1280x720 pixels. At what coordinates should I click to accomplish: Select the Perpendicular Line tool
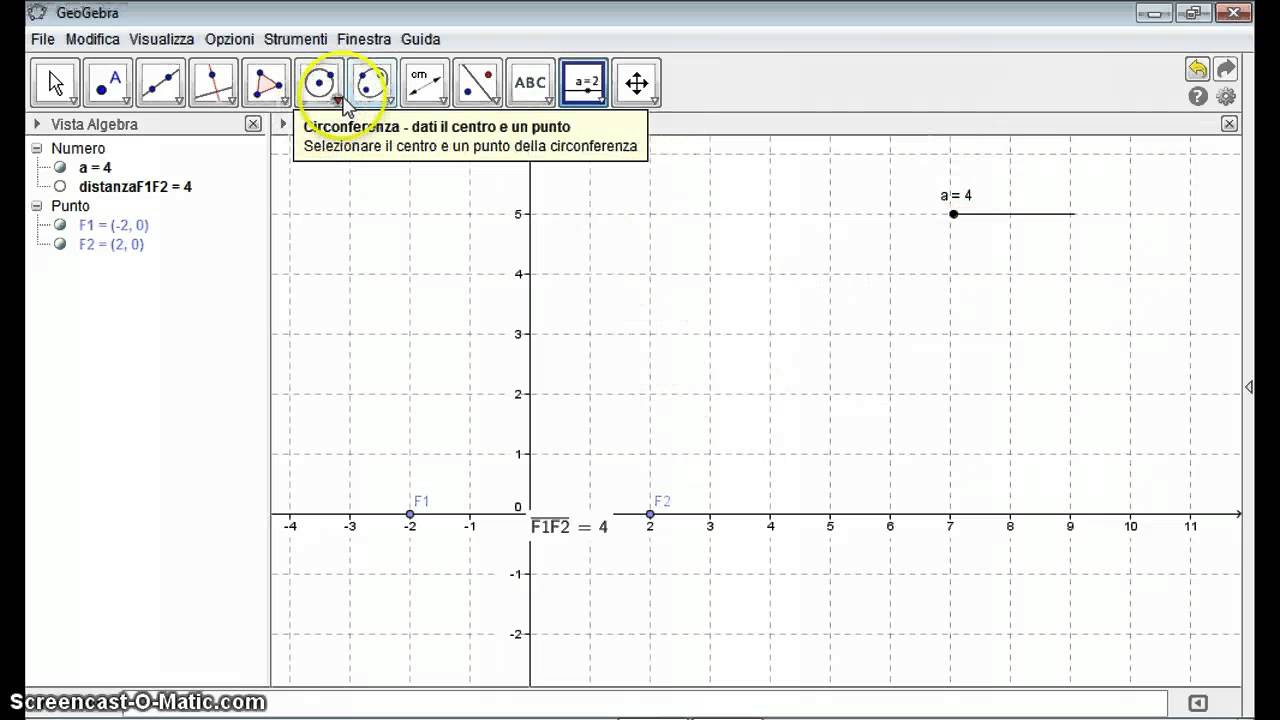(x=213, y=83)
